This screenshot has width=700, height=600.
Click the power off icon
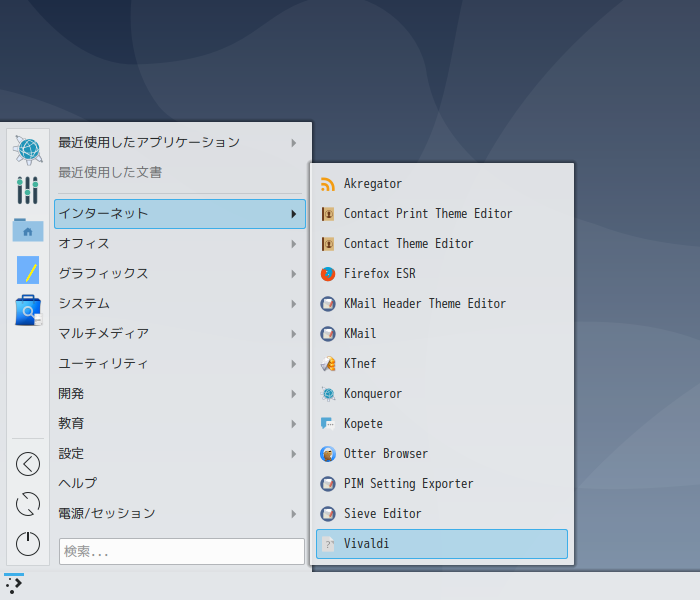(x=28, y=544)
